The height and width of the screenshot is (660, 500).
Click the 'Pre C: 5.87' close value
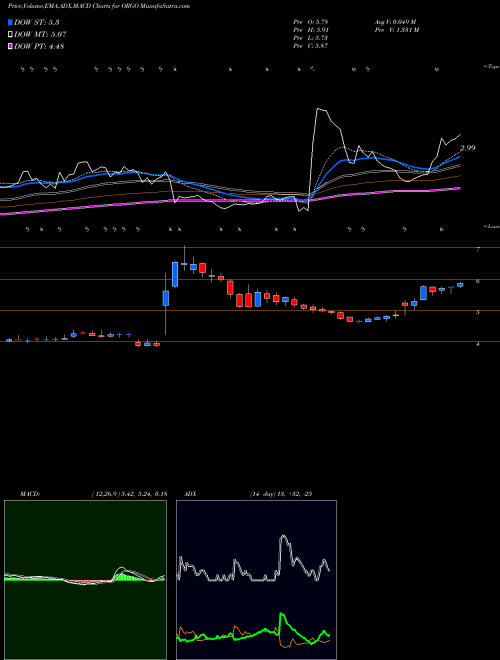311,46
